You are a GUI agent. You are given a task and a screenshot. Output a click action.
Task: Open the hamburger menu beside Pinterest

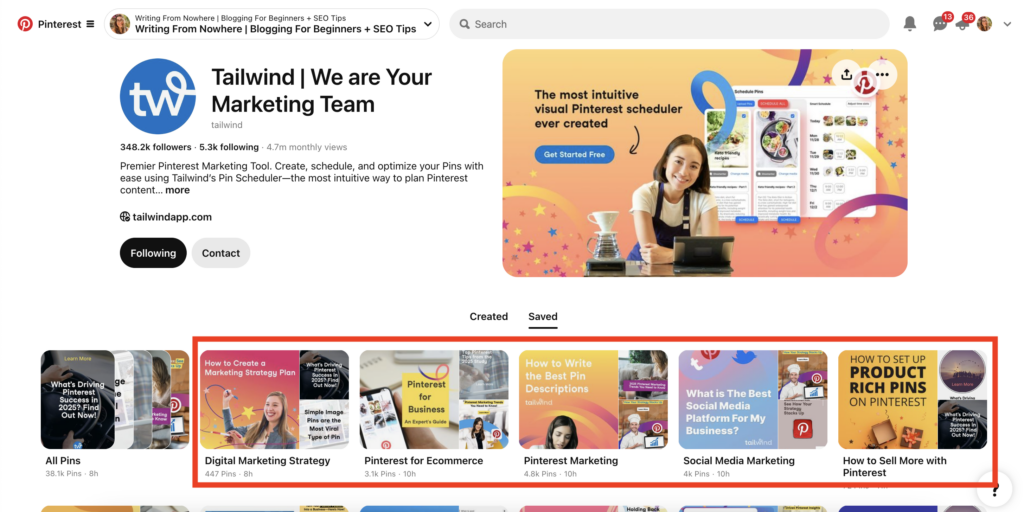(x=91, y=24)
